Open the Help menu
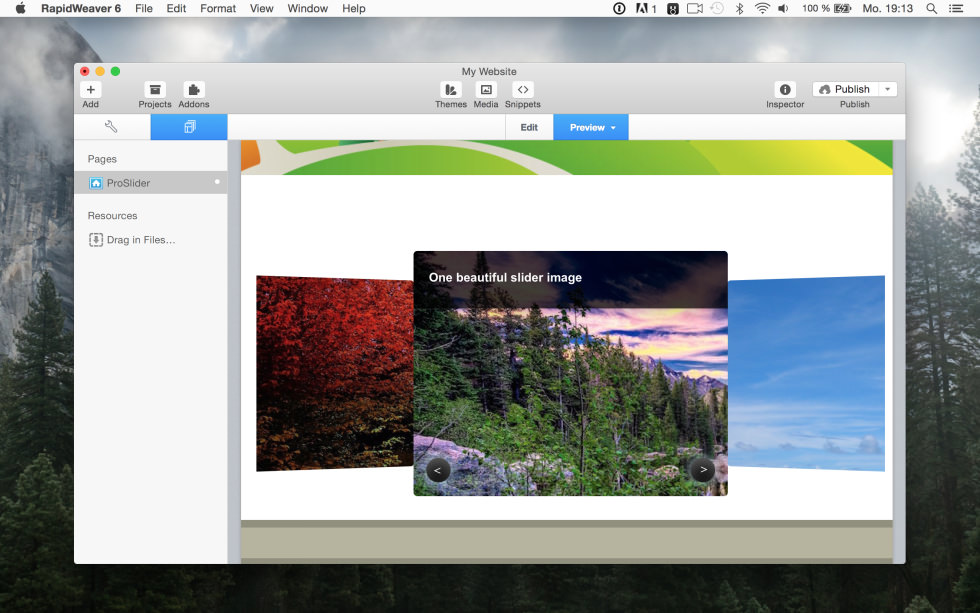 tap(354, 8)
